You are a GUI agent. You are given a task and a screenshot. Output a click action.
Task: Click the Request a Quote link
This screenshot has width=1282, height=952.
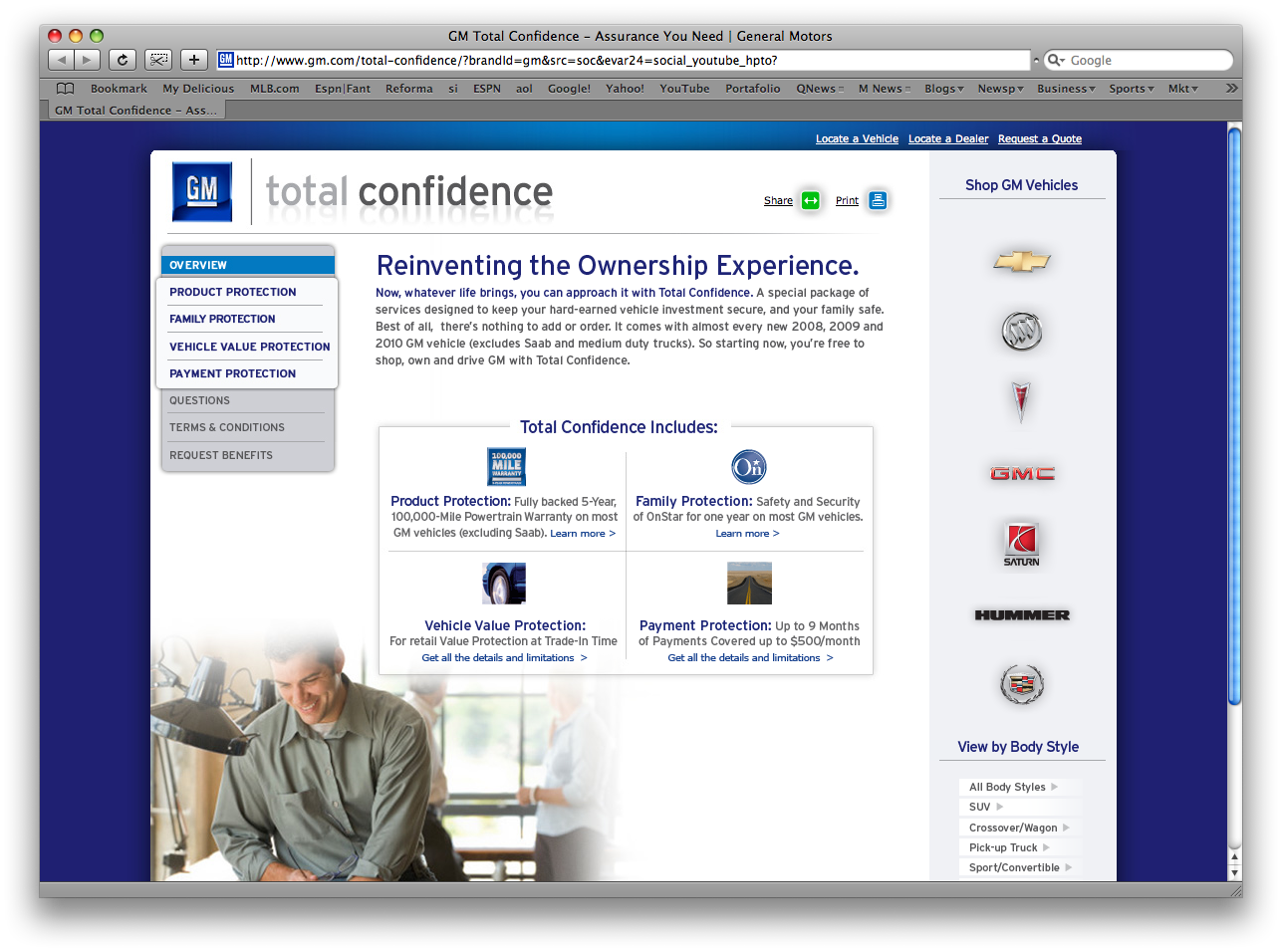tap(1039, 139)
